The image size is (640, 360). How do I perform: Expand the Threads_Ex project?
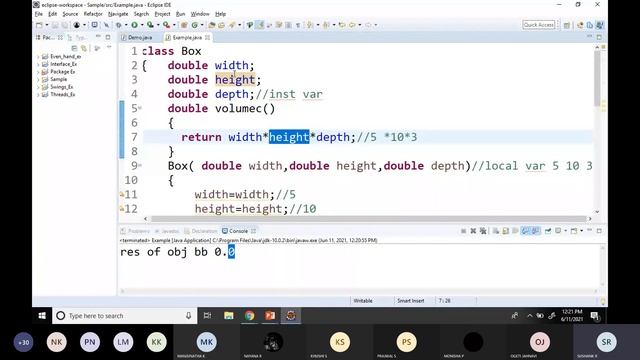38,94
